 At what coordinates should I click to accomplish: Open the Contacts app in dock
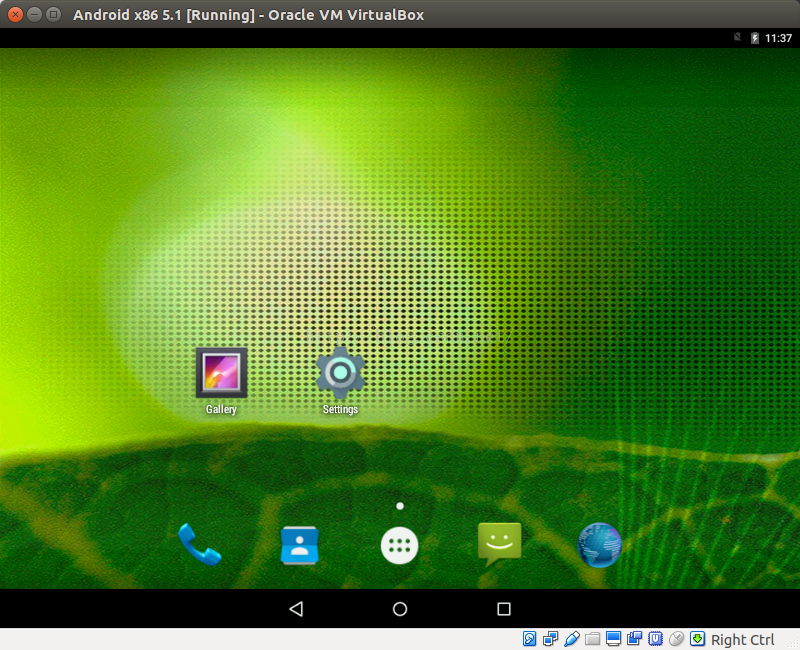tap(299, 545)
